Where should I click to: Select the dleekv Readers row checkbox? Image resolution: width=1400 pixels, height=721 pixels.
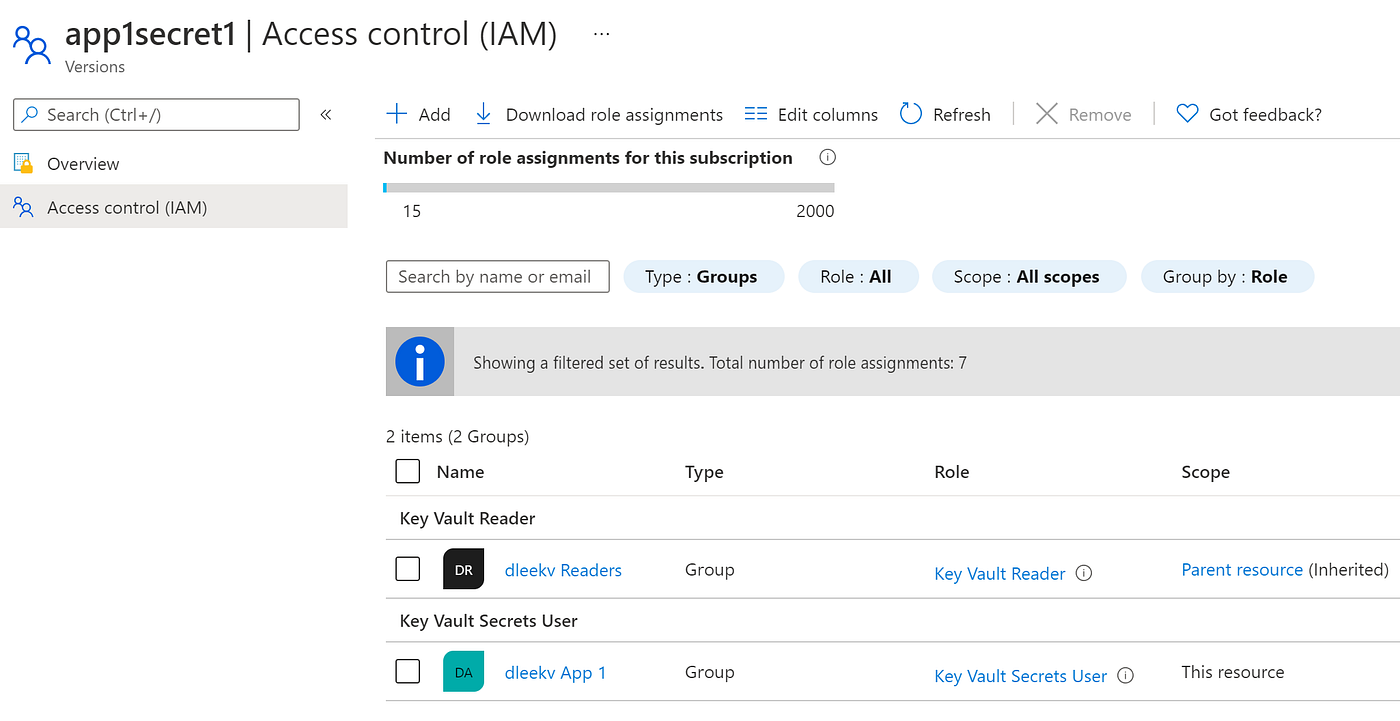(x=408, y=569)
